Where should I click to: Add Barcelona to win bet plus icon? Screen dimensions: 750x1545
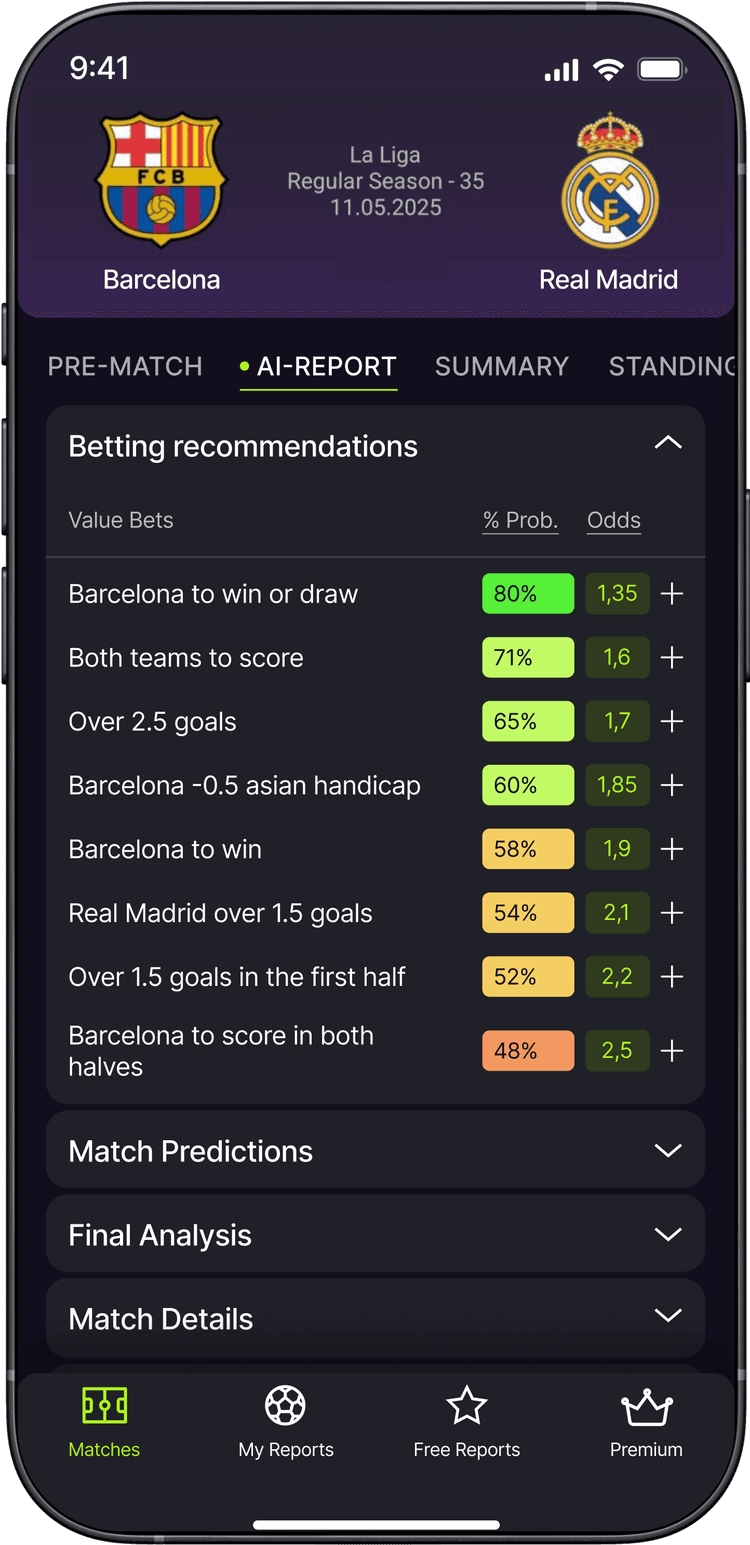(x=672, y=850)
